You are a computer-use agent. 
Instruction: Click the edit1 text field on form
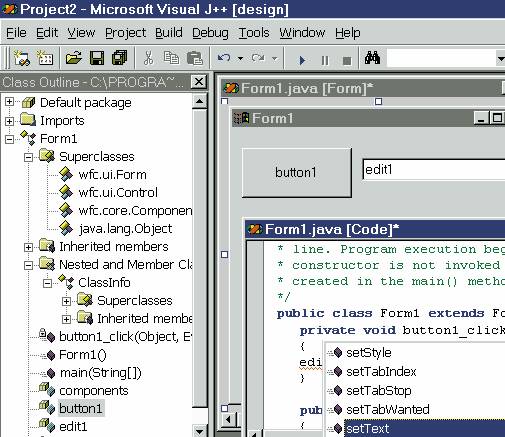(434, 170)
